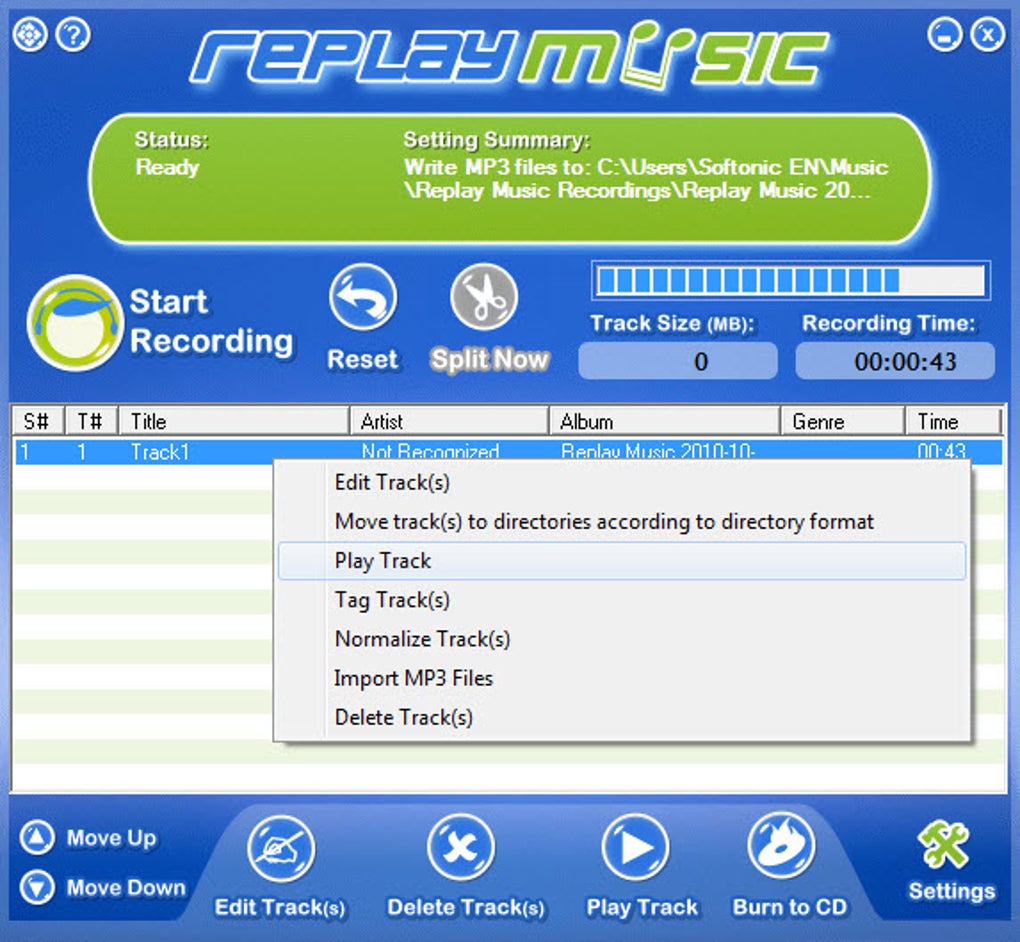Sort by the S# column header

pos(38,422)
